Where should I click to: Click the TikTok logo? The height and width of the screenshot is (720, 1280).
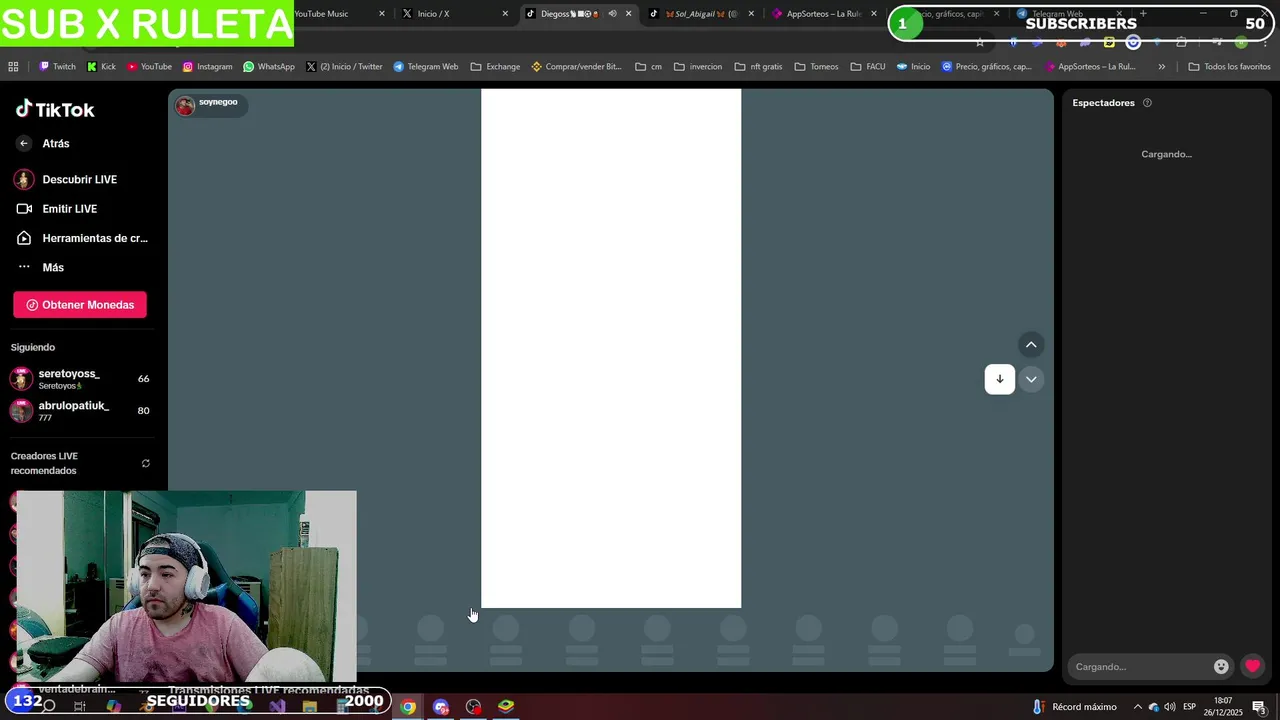click(x=55, y=109)
